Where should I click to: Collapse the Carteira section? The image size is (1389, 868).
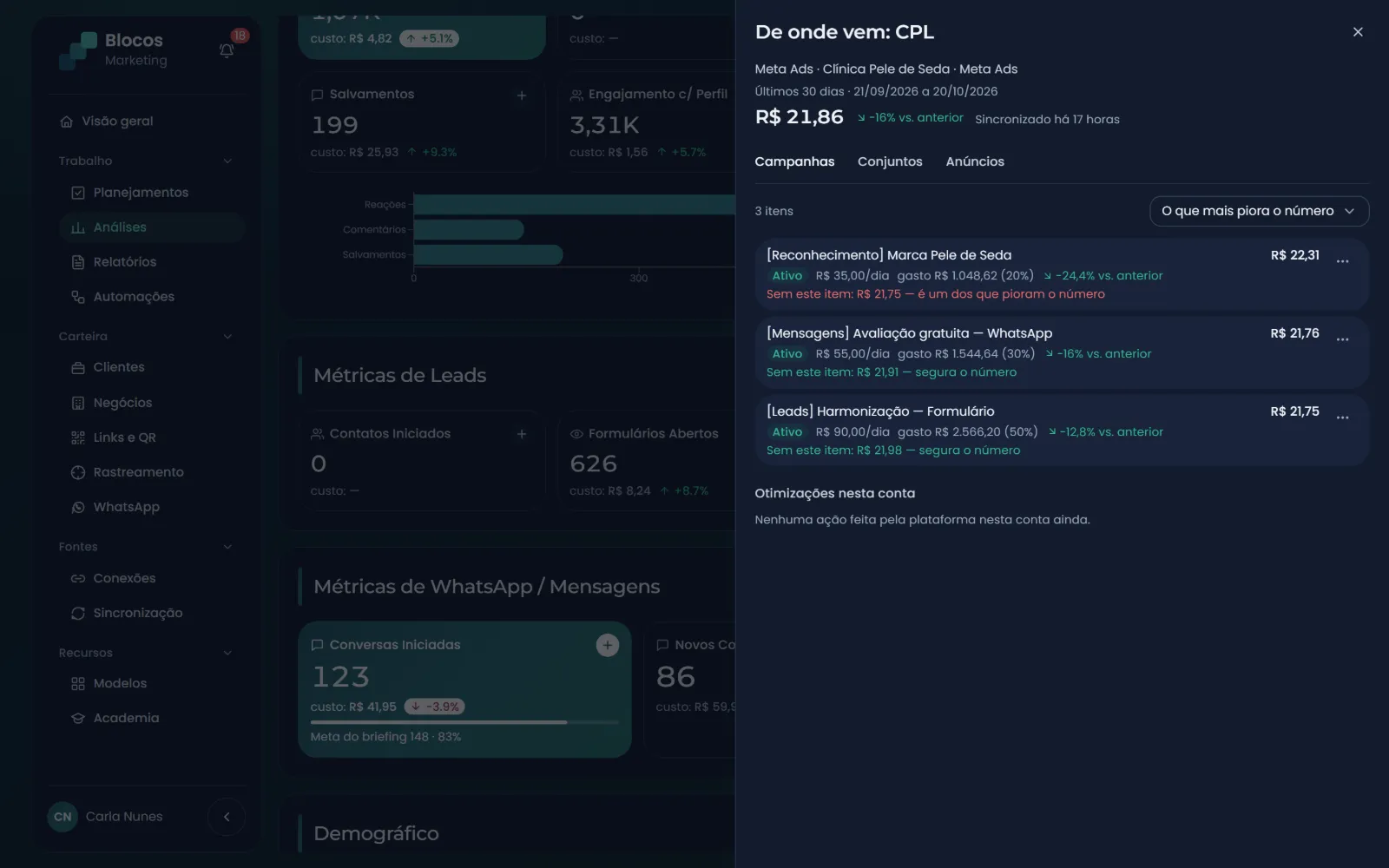227,337
